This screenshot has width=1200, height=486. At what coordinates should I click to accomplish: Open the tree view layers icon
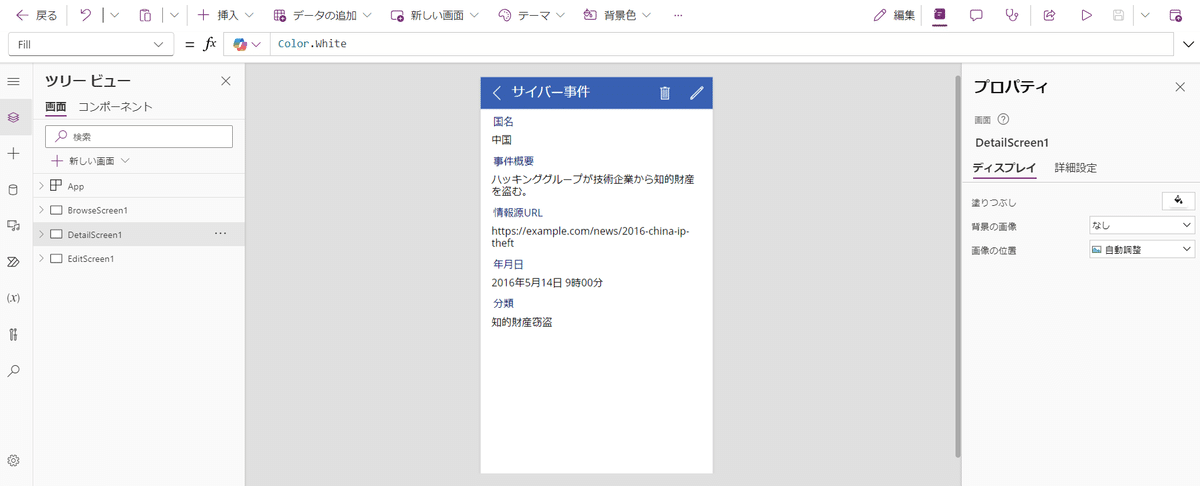(14, 117)
